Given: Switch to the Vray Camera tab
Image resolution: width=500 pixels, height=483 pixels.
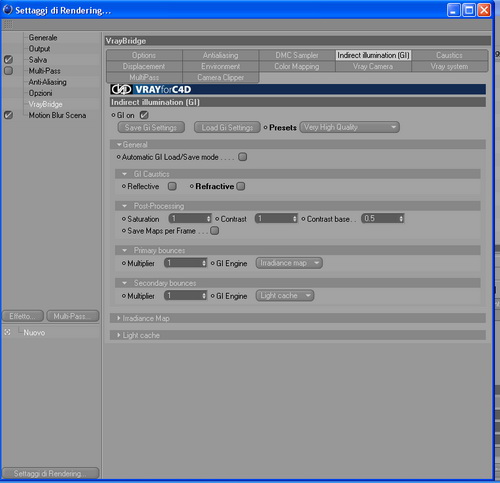Looking at the screenshot, I should pos(373,66).
